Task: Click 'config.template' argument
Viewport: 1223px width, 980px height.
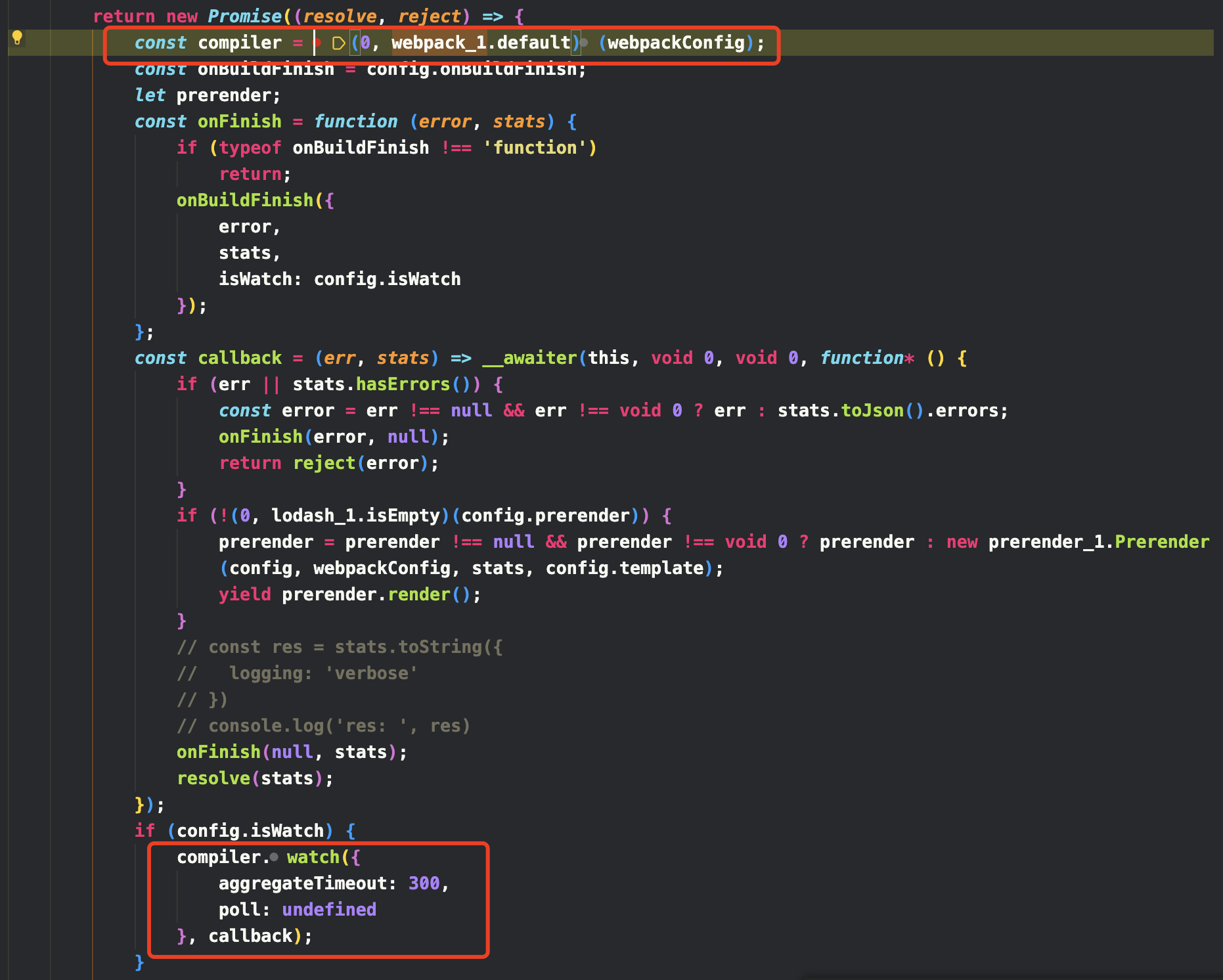Action: coord(625,568)
